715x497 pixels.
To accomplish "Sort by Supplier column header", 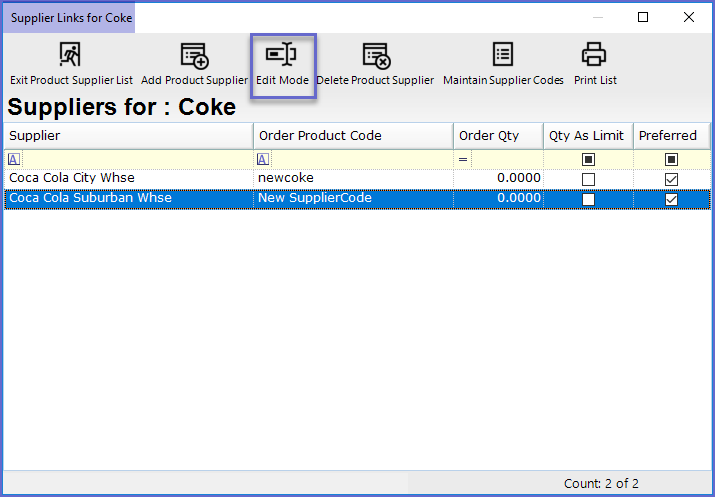I will 128,136.
